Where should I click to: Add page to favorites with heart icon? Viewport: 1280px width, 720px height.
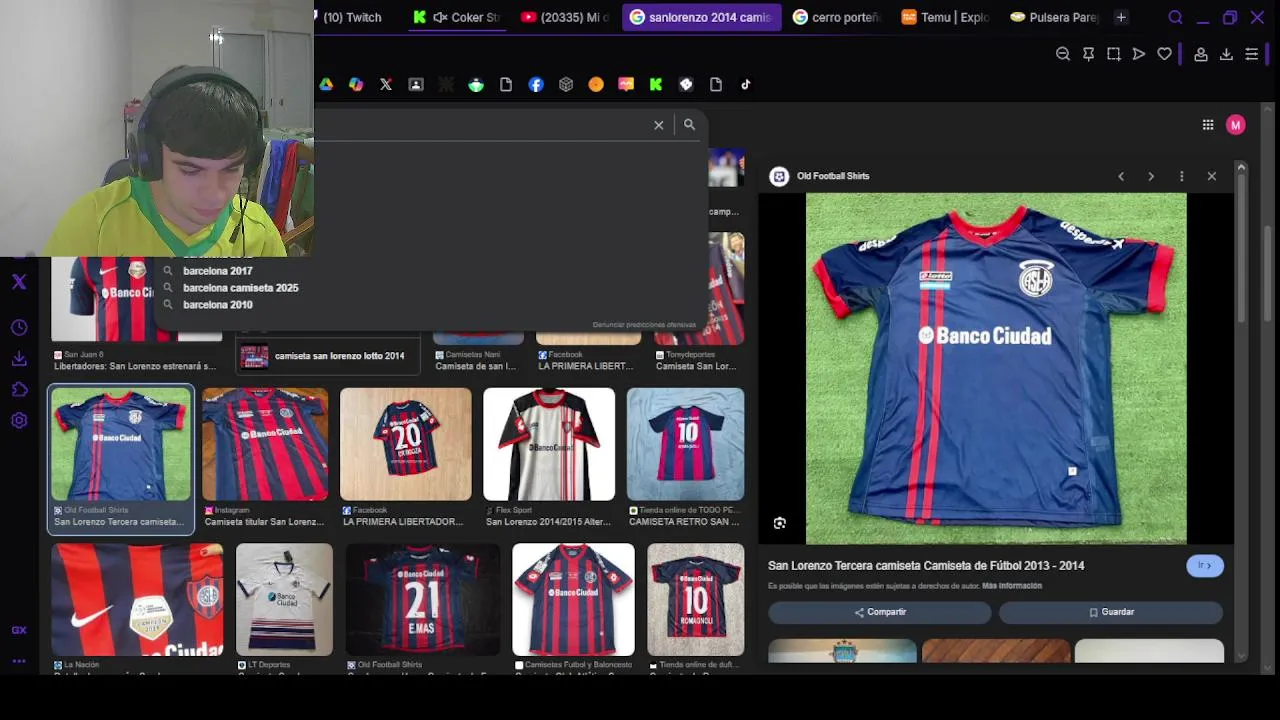(x=1164, y=54)
